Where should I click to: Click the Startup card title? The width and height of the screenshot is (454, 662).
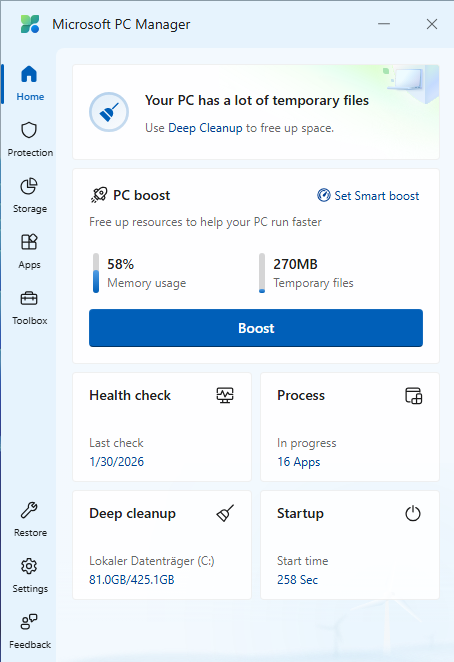(x=300, y=514)
